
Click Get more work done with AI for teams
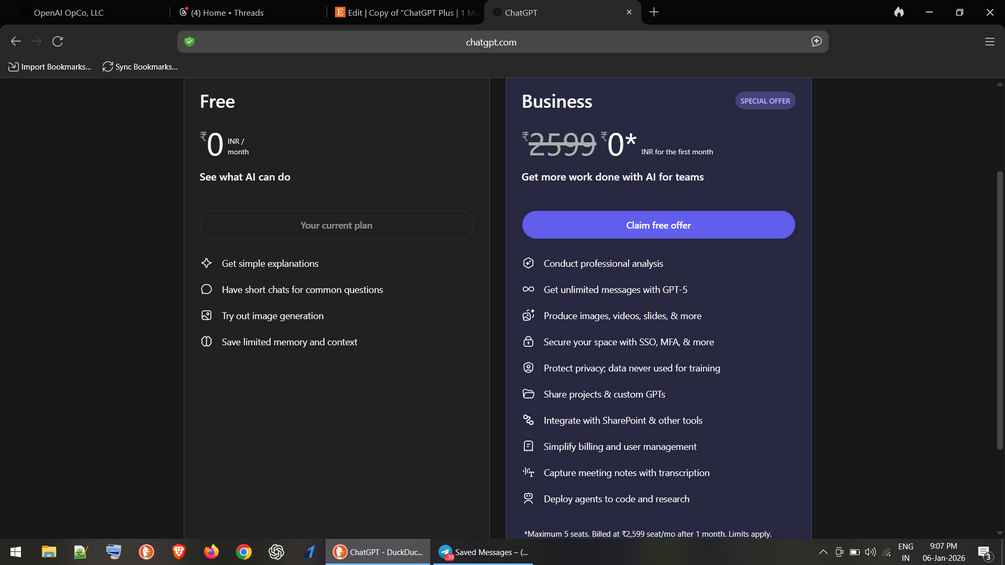coord(612,177)
